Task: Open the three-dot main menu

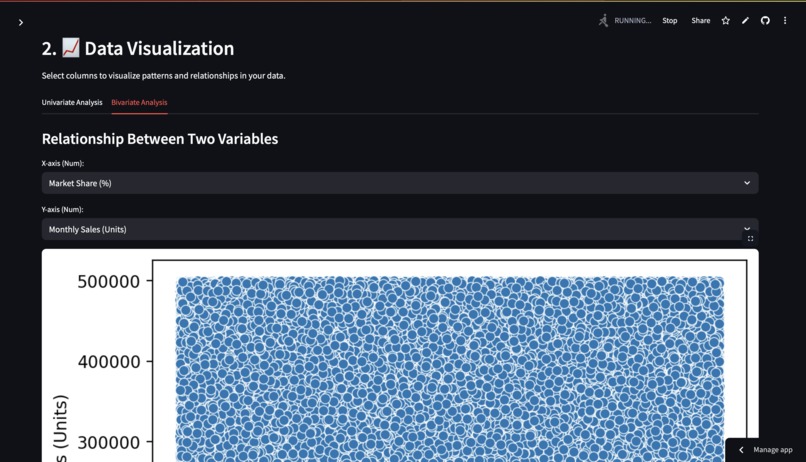Action: (x=785, y=21)
